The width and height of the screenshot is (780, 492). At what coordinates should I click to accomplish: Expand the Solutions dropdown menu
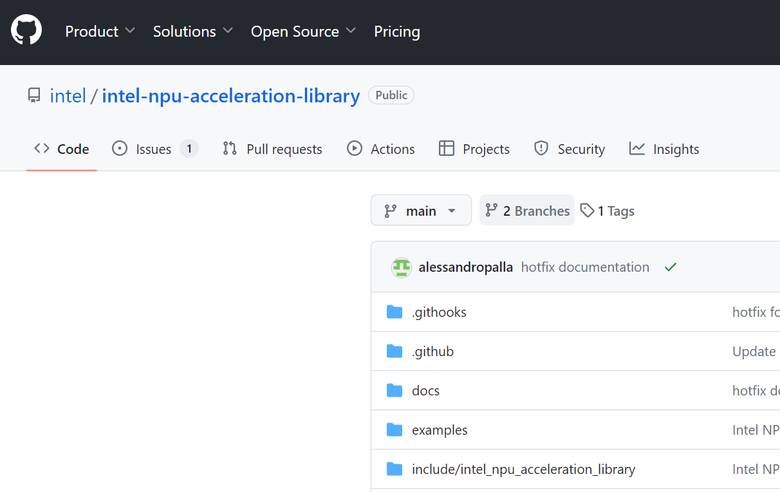193,31
